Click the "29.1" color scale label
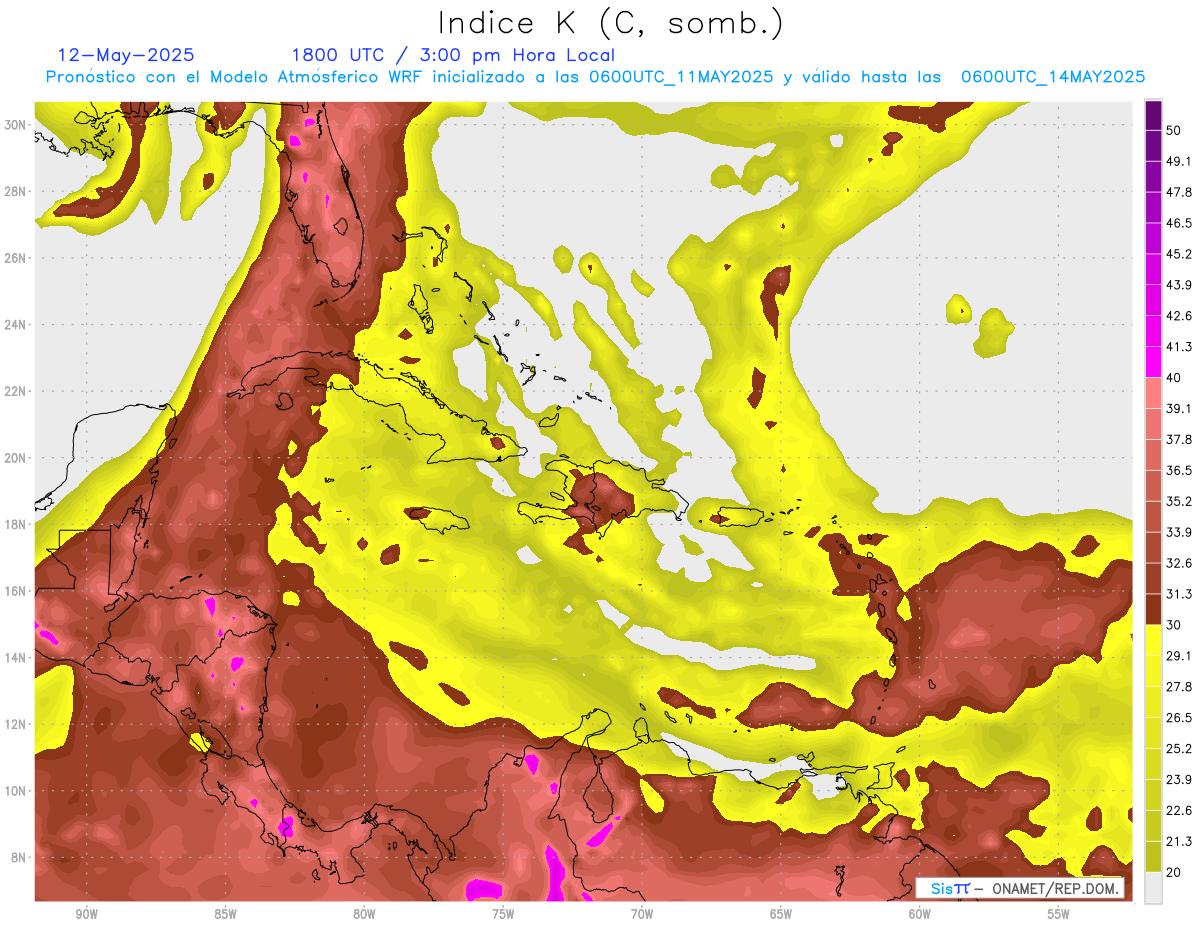The height and width of the screenshot is (927, 1200). [1179, 656]
